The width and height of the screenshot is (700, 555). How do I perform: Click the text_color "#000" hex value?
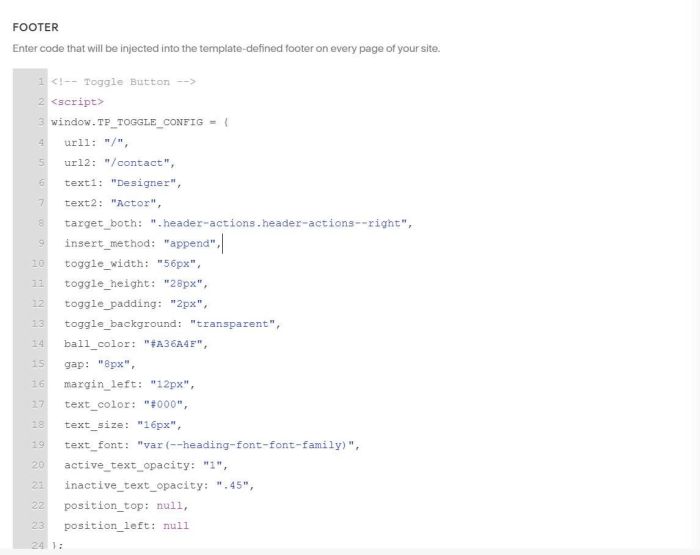166,404
